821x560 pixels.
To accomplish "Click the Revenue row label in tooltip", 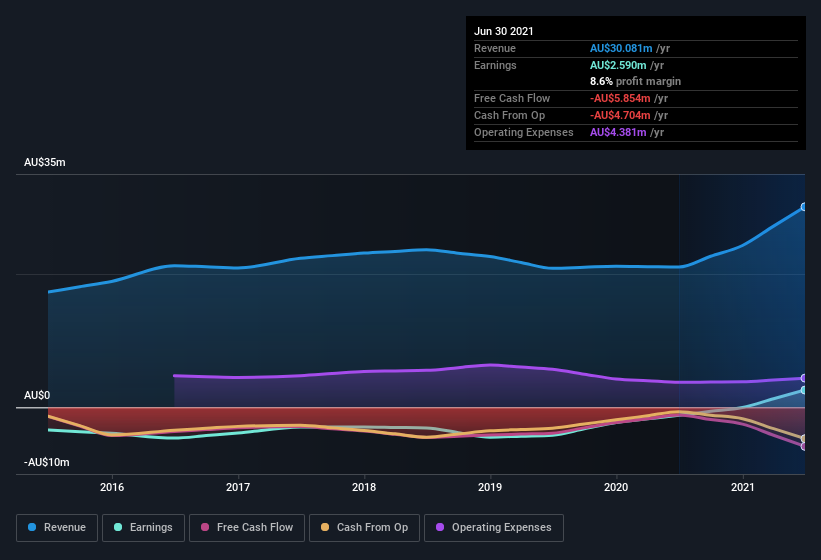I will coord(495,48).
